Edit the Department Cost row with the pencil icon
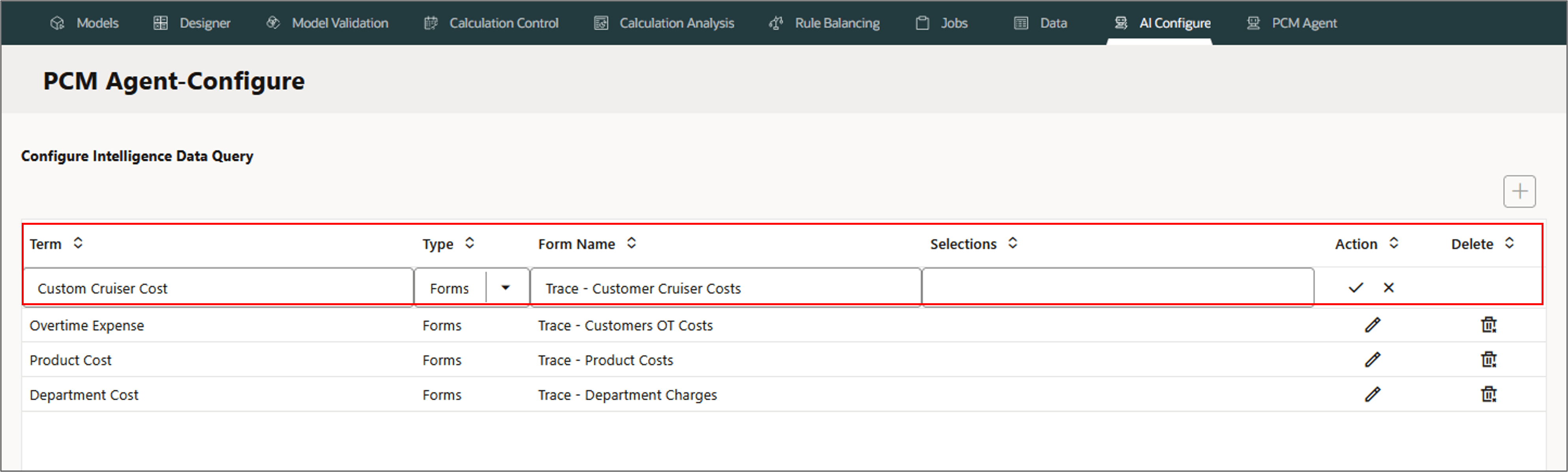The height and width of the screenshot is (472, 1568). [1372, 395]
